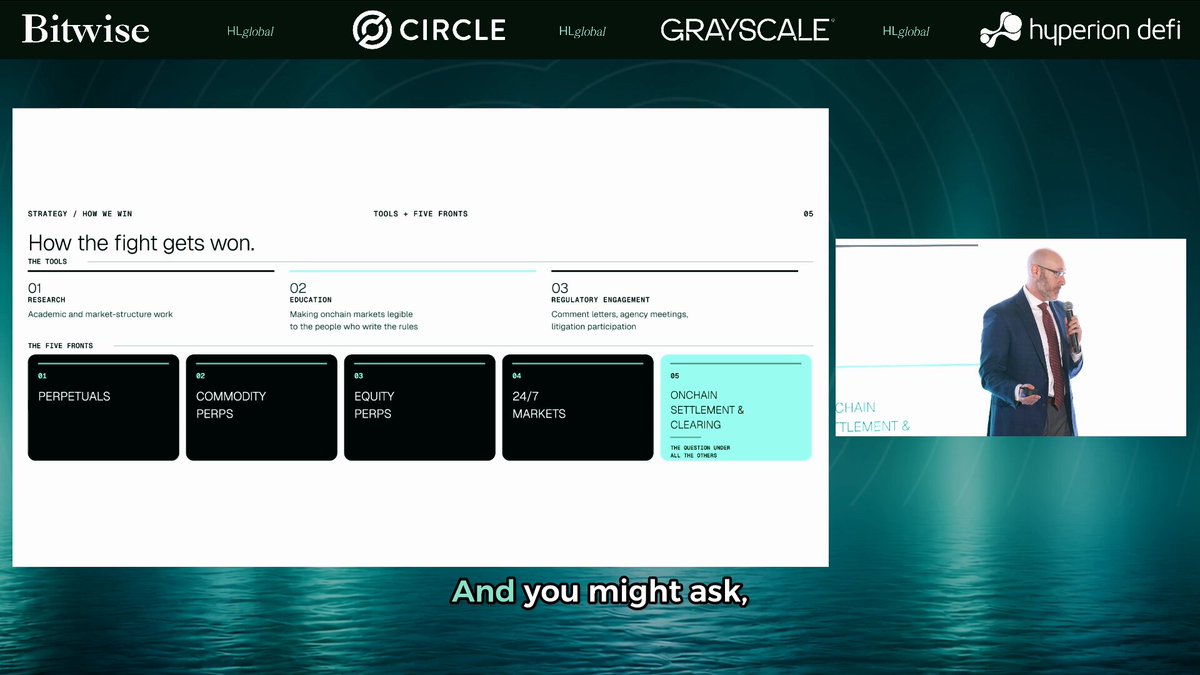The height and width of the screenshot is (675, 1200).
Task: Click the hyperion defi logo
Action: click(1083, 30)
